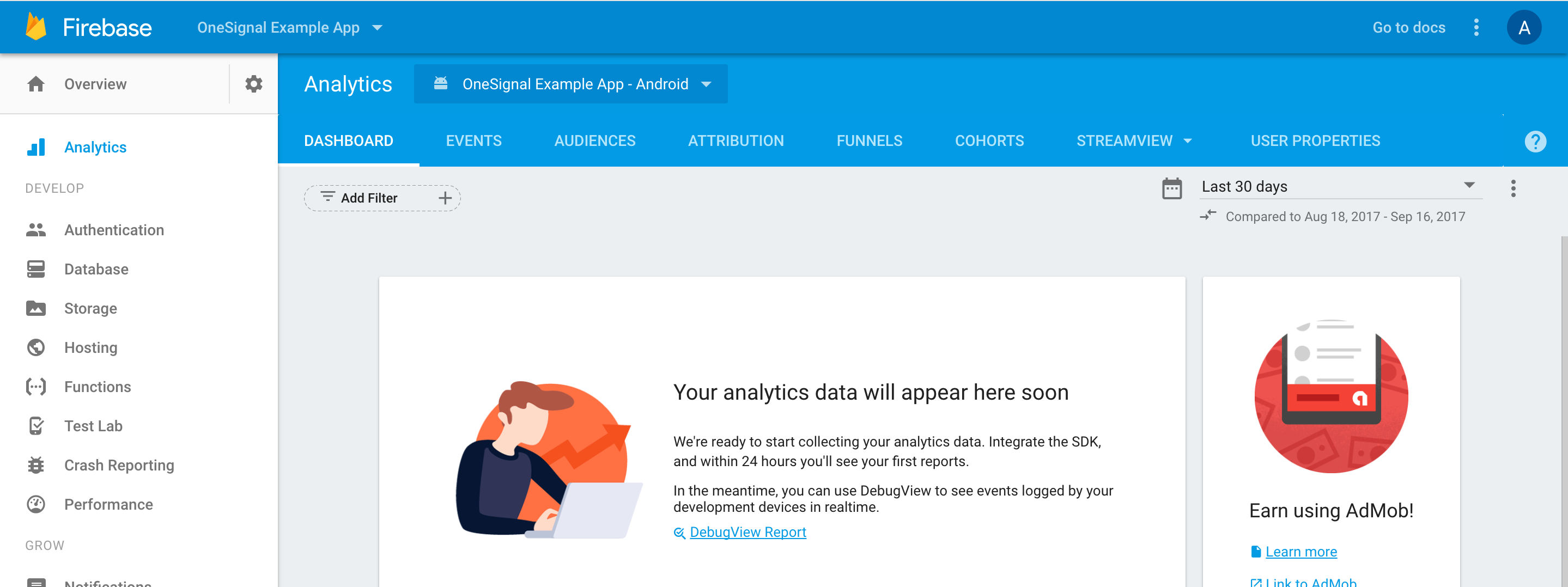Click the Database icon in sidebar
This screenshot has height=587, width=1568.
point(36,269)
